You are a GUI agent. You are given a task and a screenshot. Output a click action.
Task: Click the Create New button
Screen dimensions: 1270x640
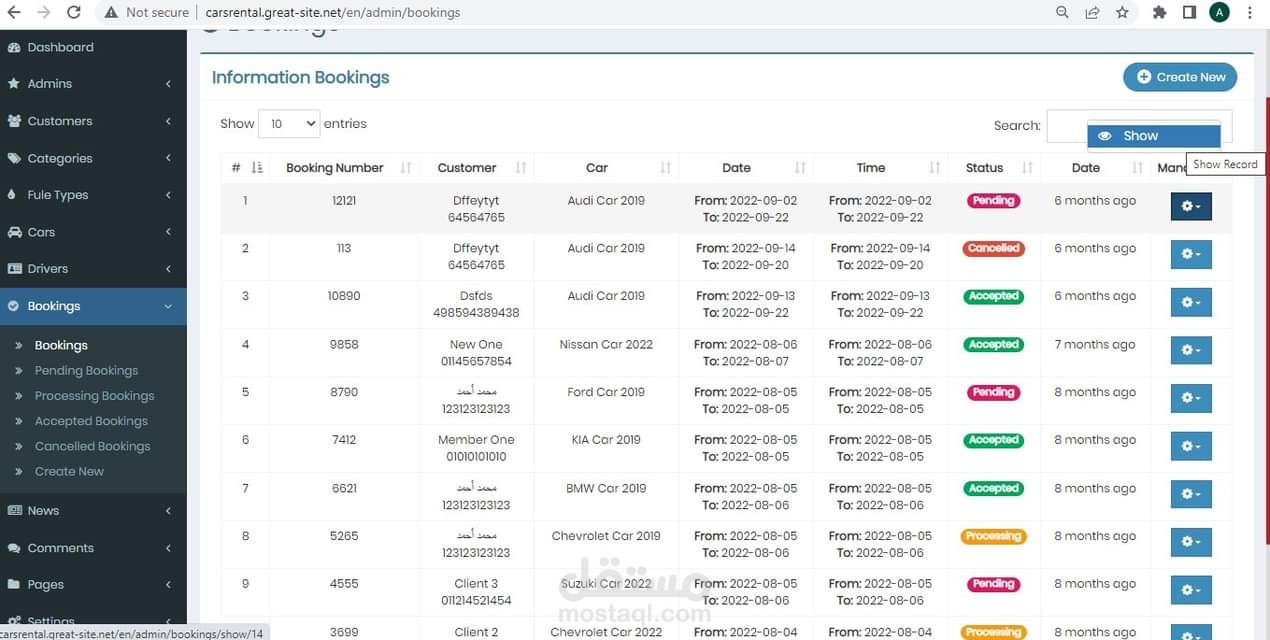coord(1180,77)
